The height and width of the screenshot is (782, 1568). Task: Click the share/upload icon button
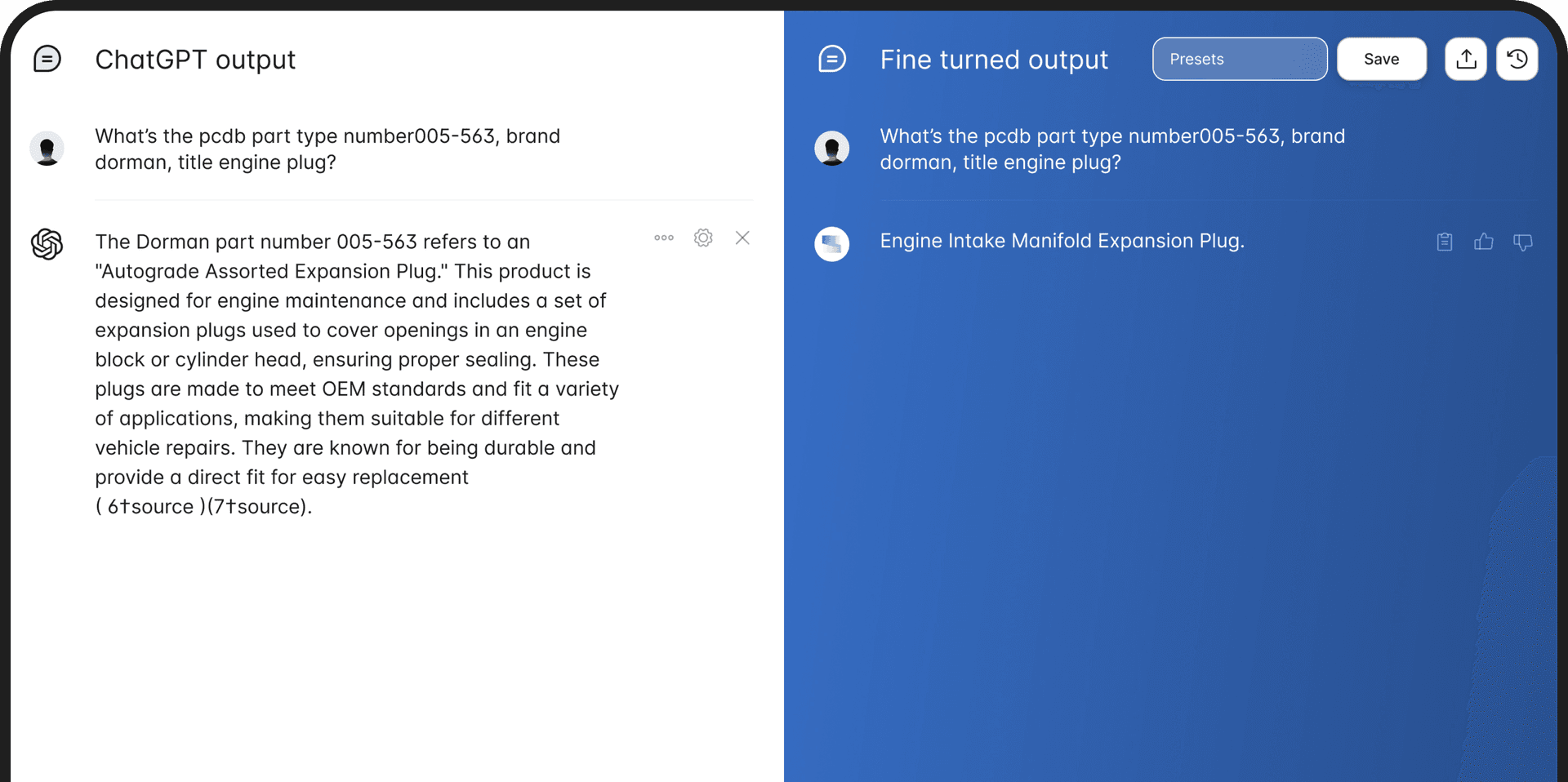tap(1466, 59)
